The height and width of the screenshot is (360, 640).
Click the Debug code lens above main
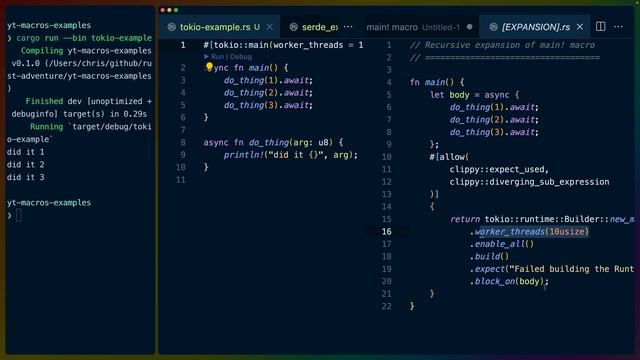click(x=240, y=57)
